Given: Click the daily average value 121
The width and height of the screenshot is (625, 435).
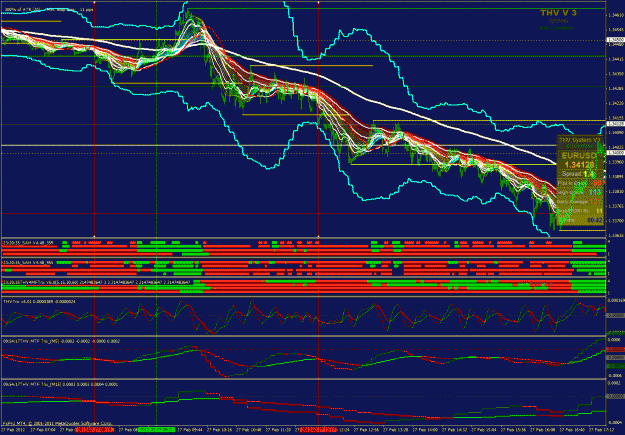Looking at the screenshot, I should coord(595,201).
